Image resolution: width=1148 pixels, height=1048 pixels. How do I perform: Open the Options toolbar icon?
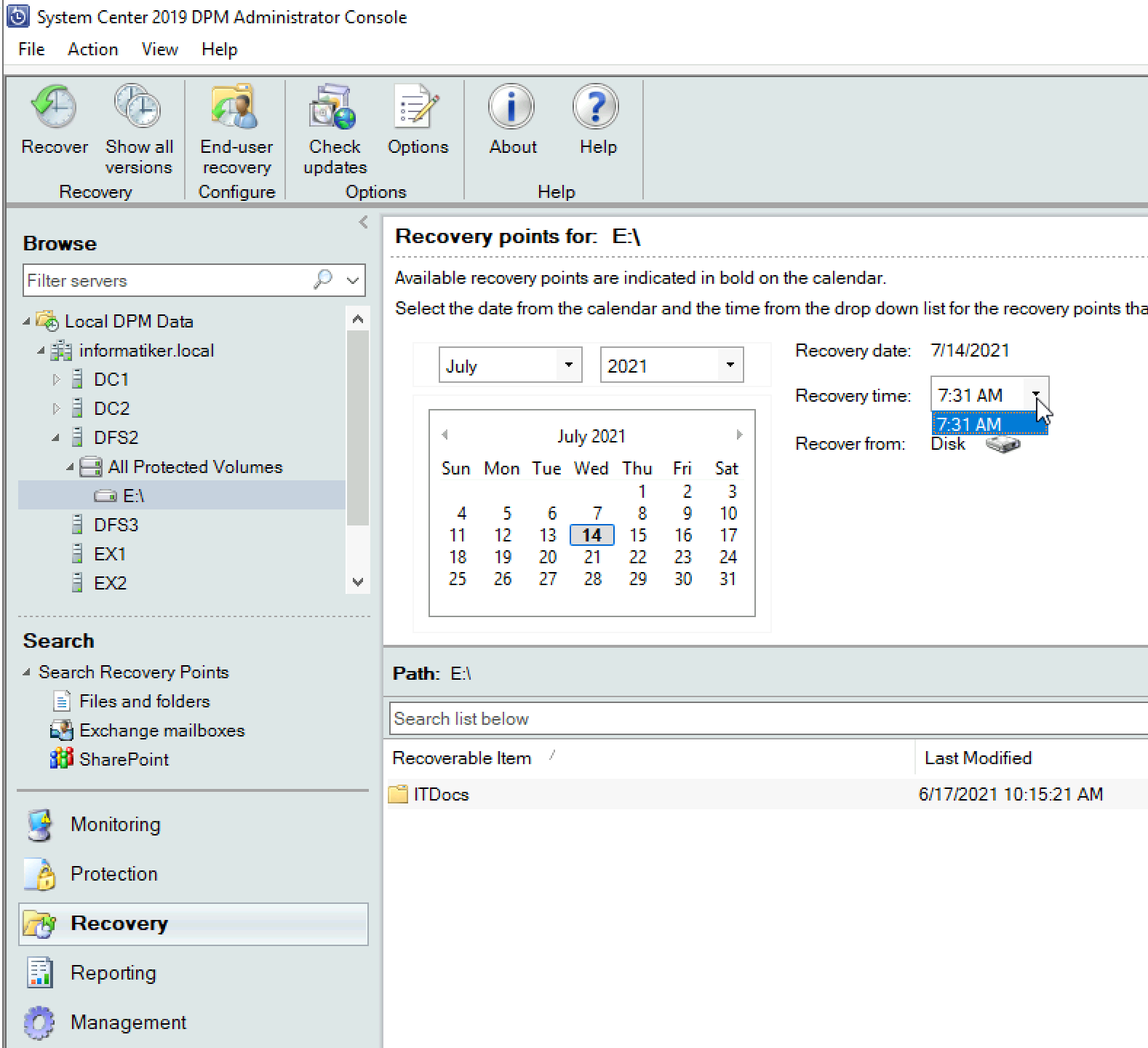(x=418, y=107)
